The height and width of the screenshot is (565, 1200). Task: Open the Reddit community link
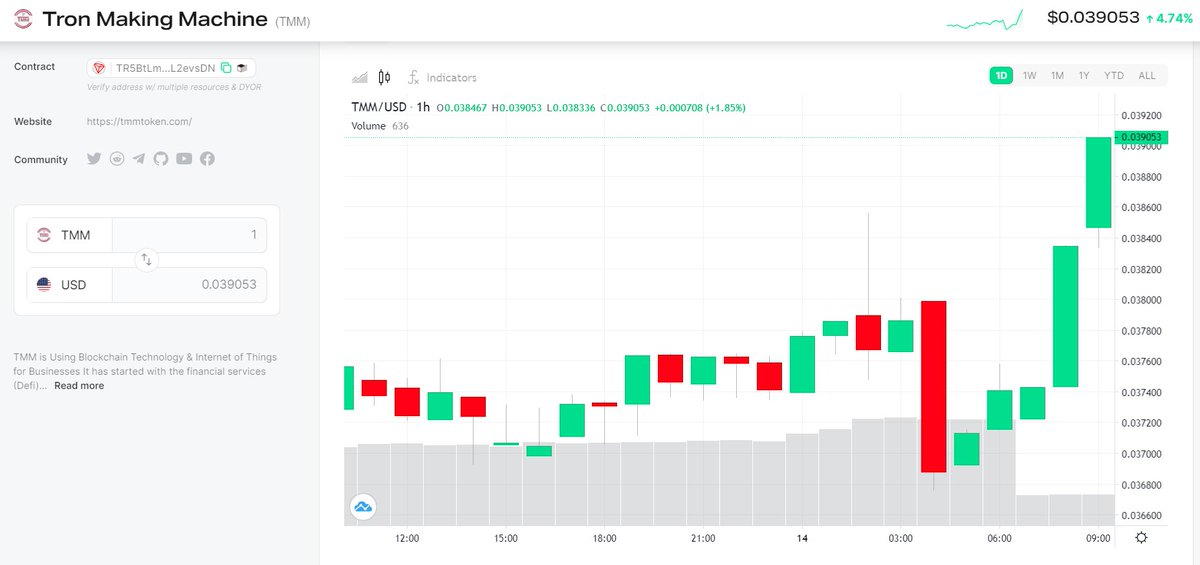117,159
